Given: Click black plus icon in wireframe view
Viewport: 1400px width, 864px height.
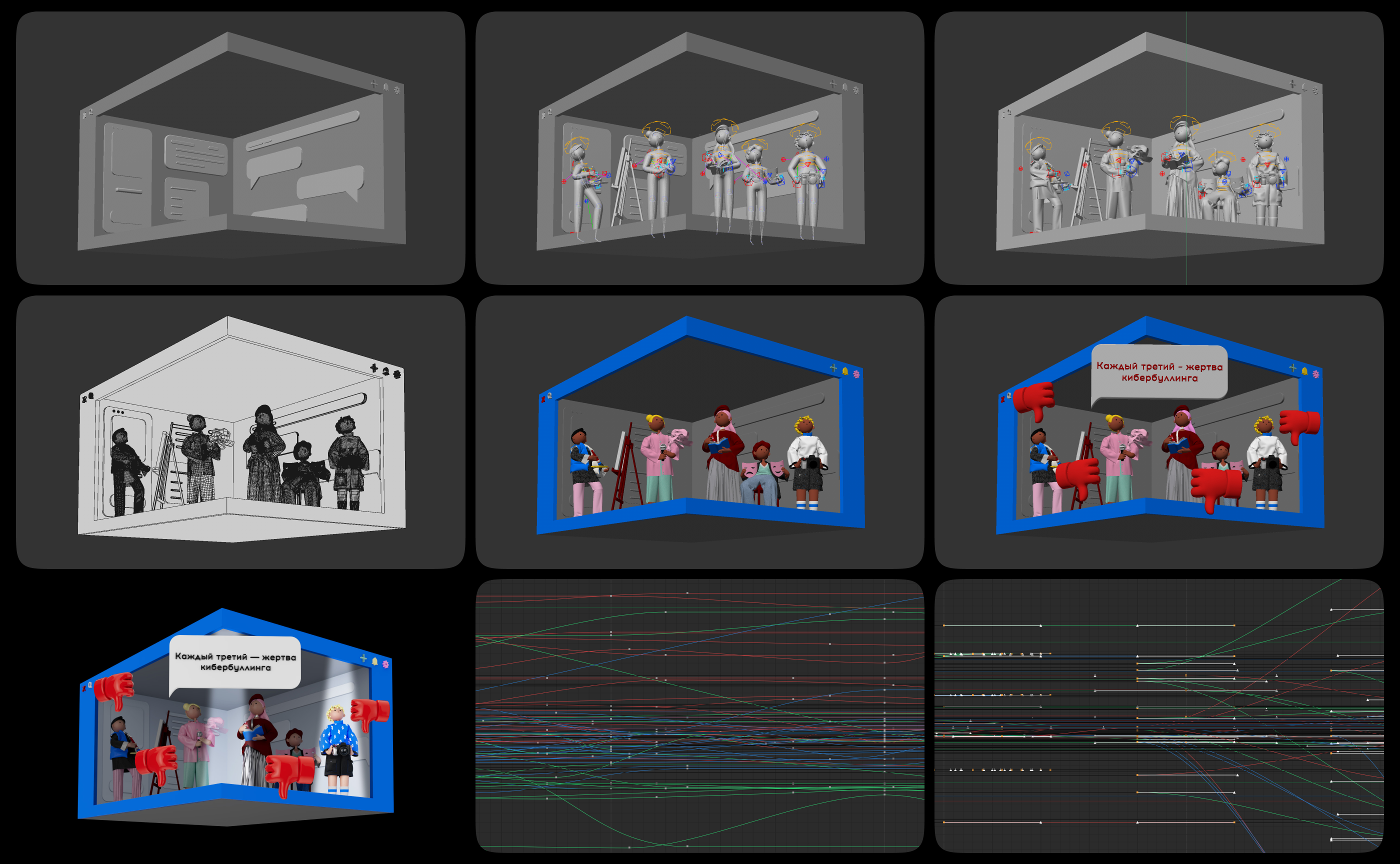Looking at the screenshot, I should click(373, 368).
